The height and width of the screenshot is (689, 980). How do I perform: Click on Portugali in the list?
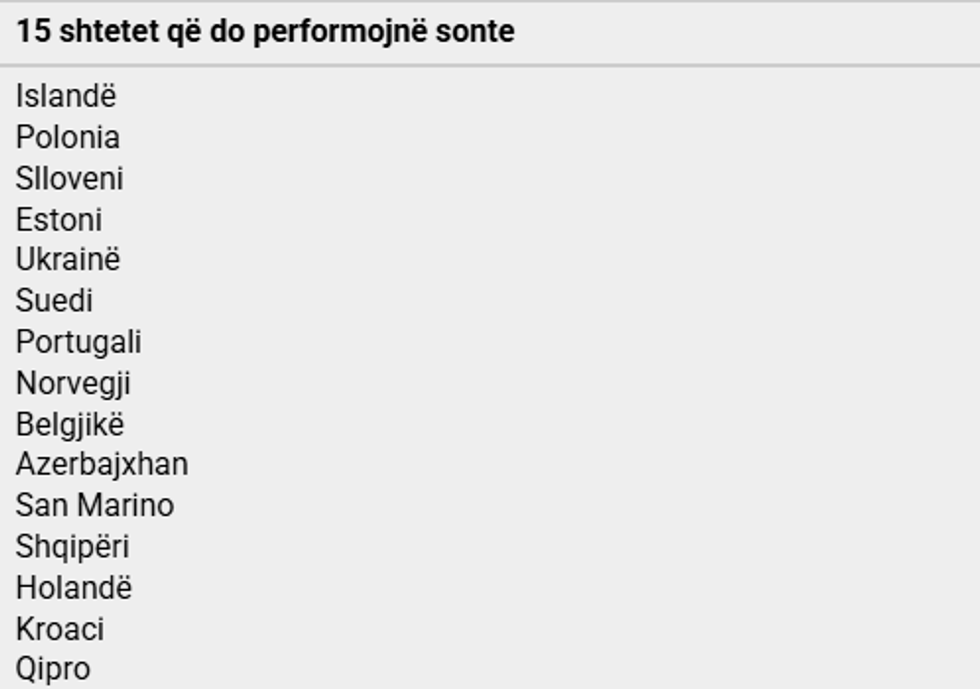point(79,342)
